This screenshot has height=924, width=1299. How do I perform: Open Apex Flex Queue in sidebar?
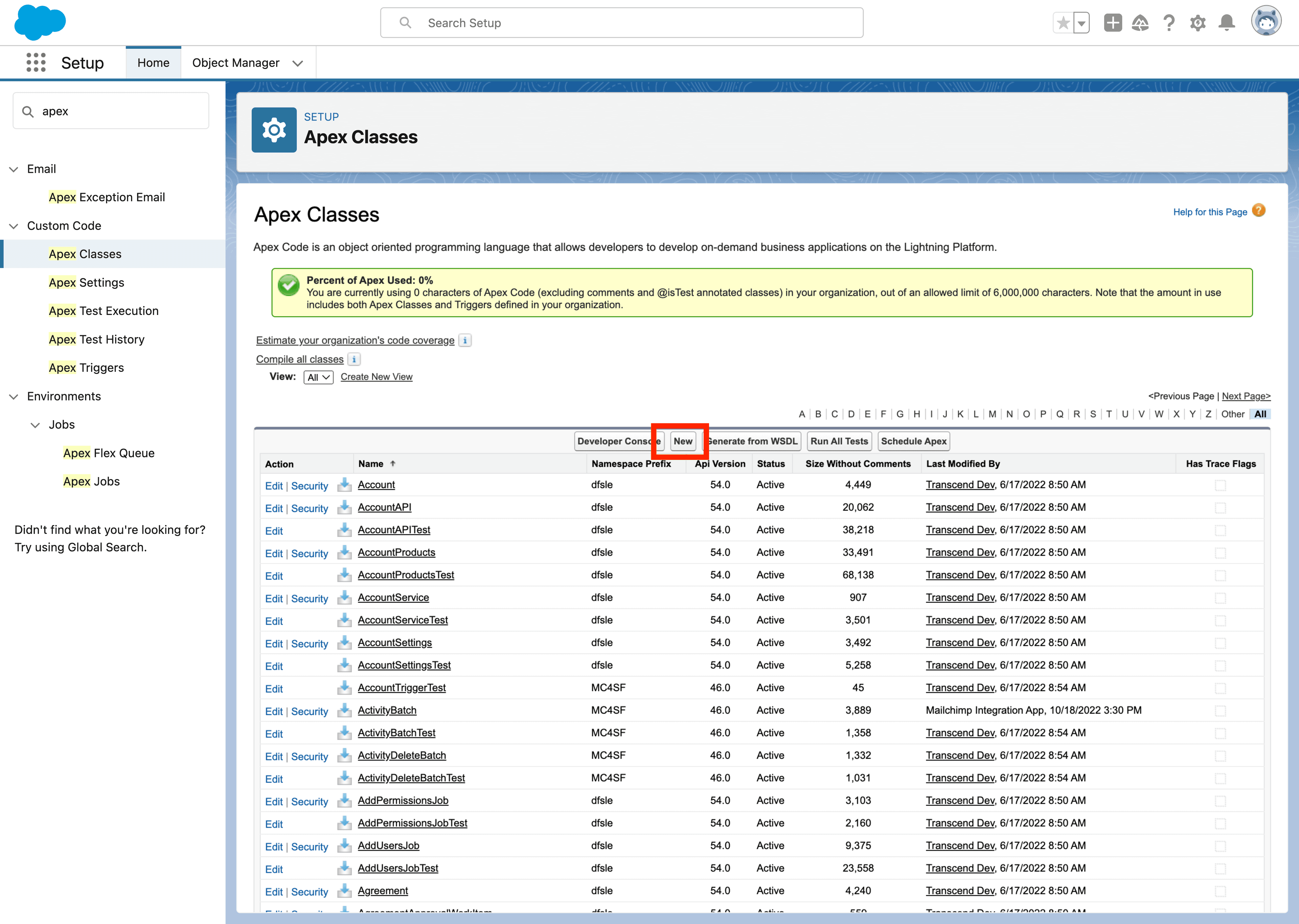point(109,453)
